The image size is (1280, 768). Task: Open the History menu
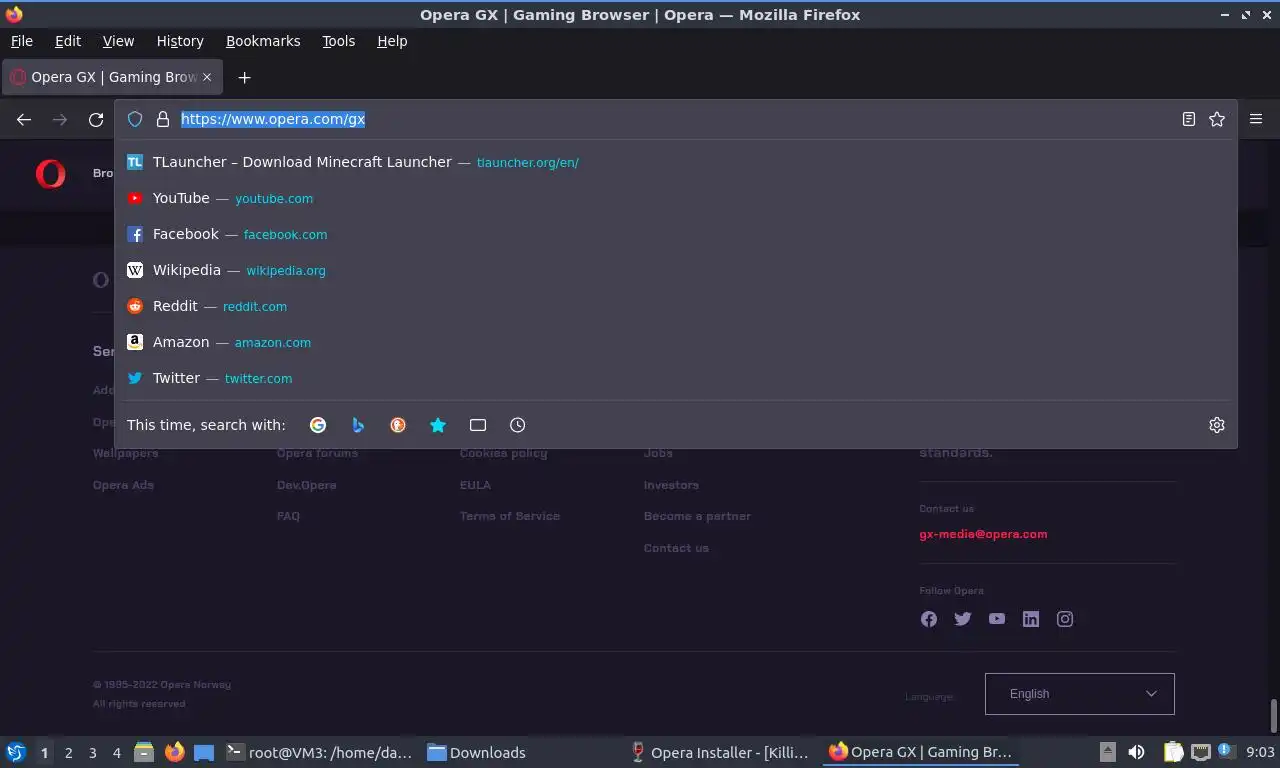(180, 41)
